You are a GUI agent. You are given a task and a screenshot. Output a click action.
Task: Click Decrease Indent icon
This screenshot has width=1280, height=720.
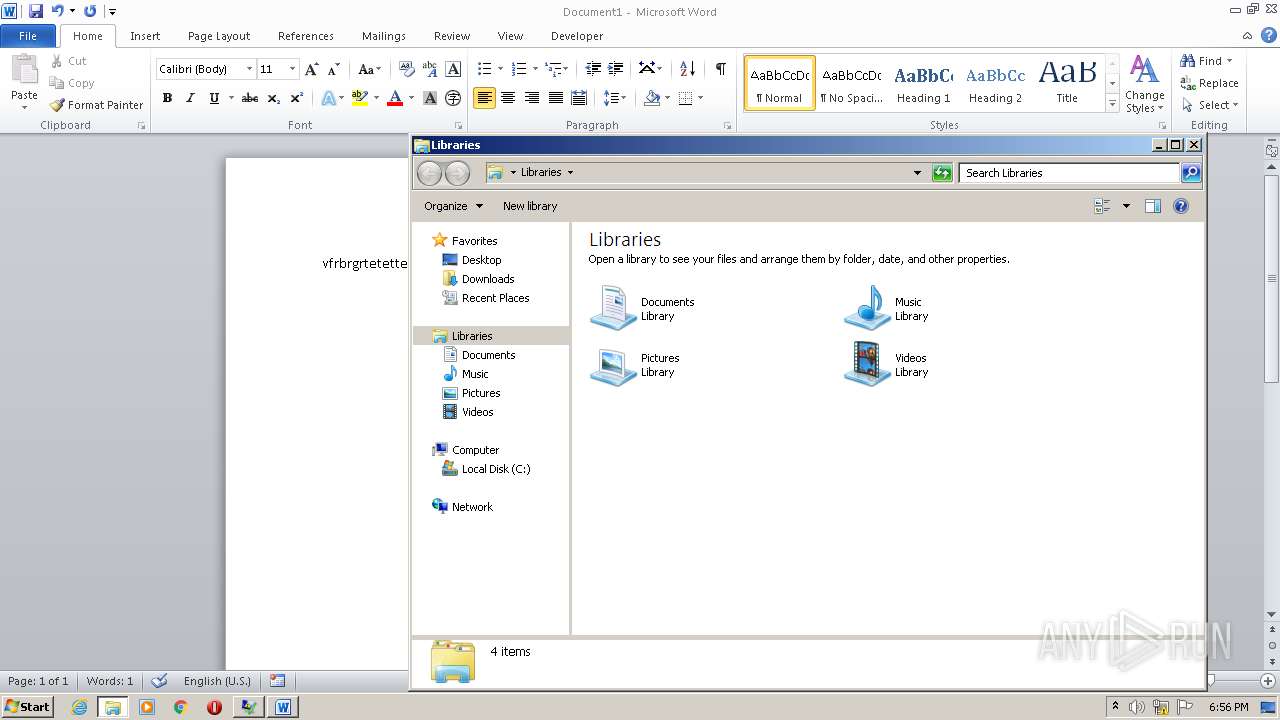[593, 69]
